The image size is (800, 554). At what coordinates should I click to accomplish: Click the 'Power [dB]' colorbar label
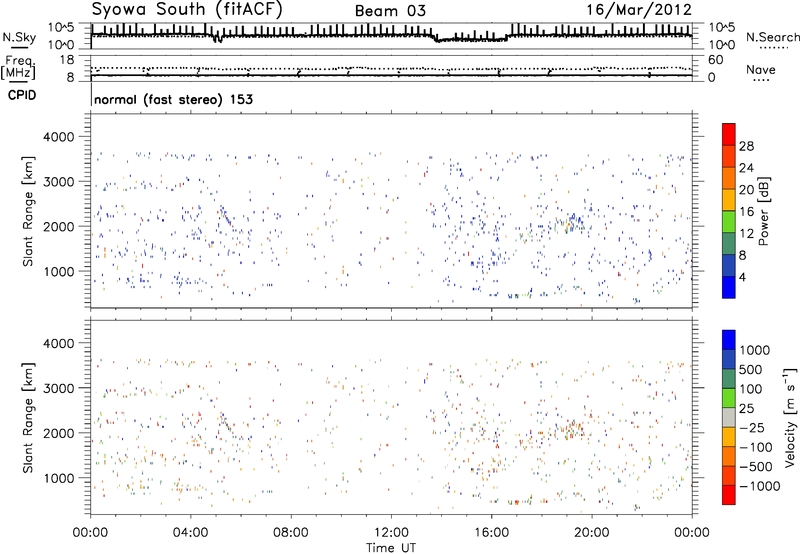pyautogui.click(x=764, y=211)
